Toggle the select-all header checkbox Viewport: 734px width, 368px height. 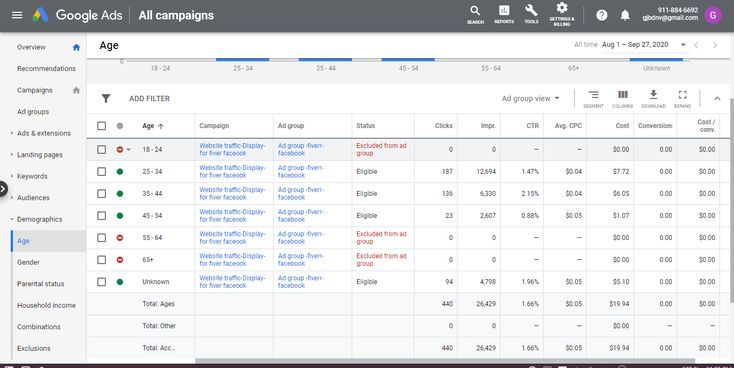(102, 125)
